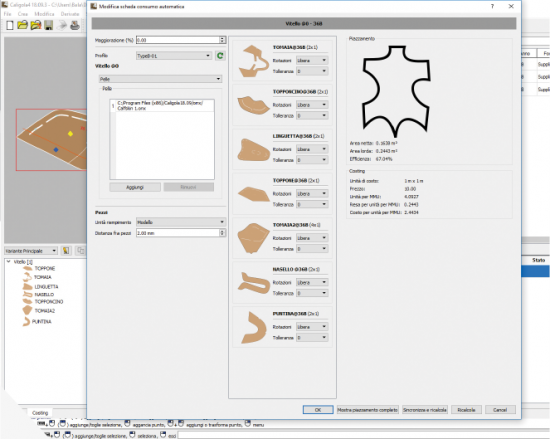Click the New file toolbar icon
The width and height of the screenshot is (550, 439).
(x=10, y=25)
